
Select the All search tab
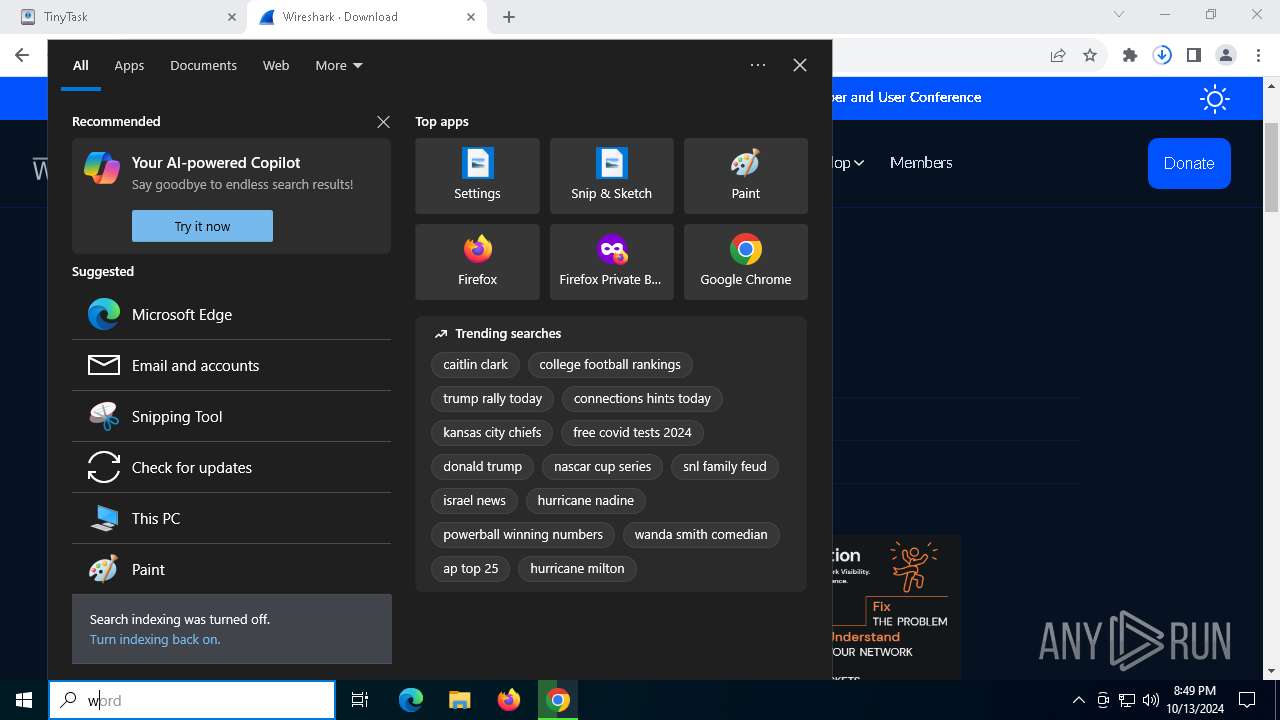click(x=81, y=65)
